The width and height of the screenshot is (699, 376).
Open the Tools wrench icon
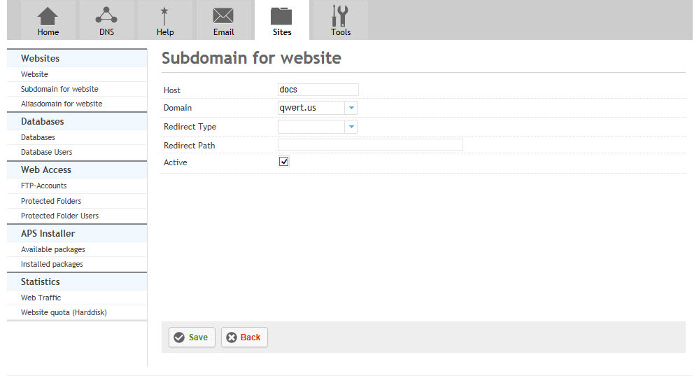tap(340, 16)
